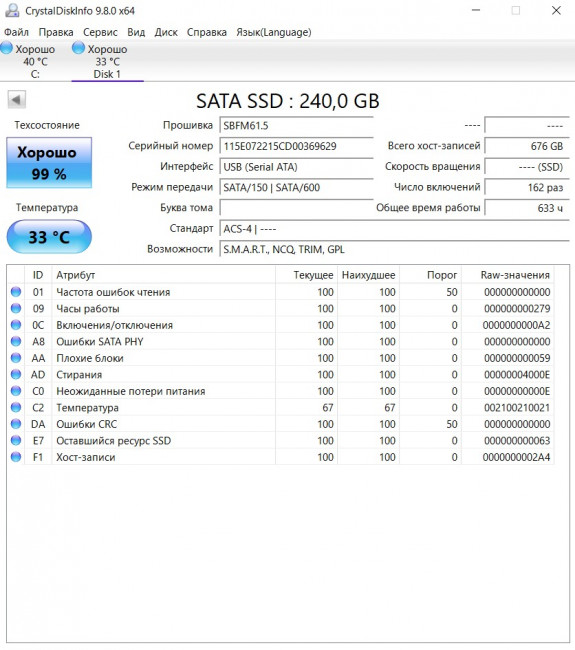Click the blue health orb of C: drive
575x650 pixels.
click(7, 48)
